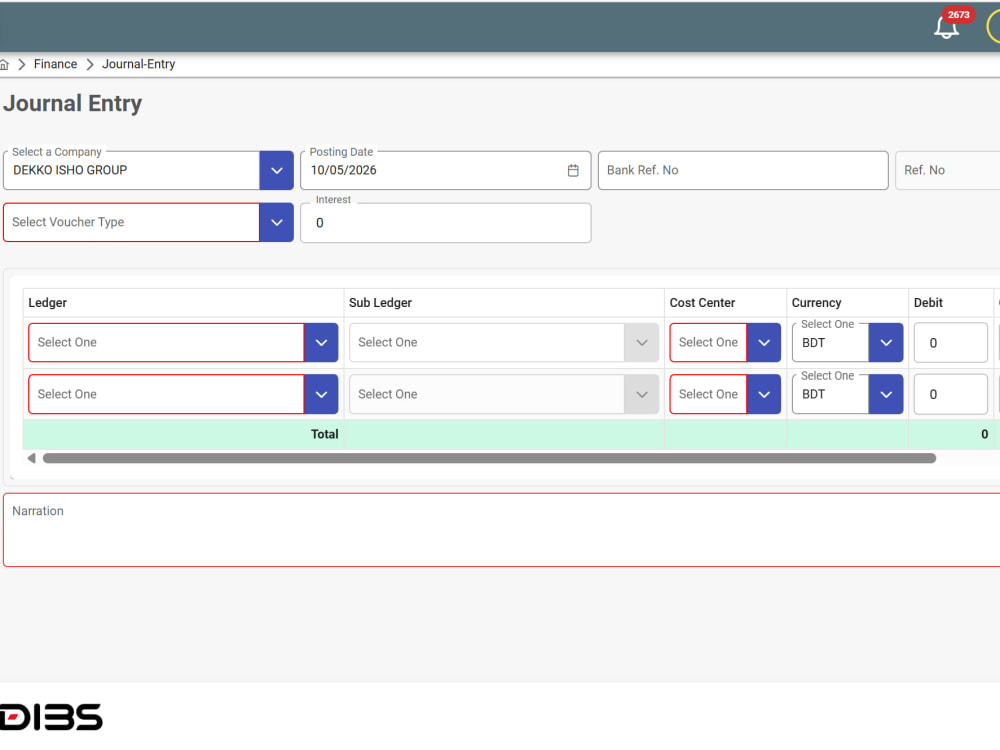1000x750 pixels.
Task: Open second row Ledger dropdown arrow
Action: click(321, 394)
